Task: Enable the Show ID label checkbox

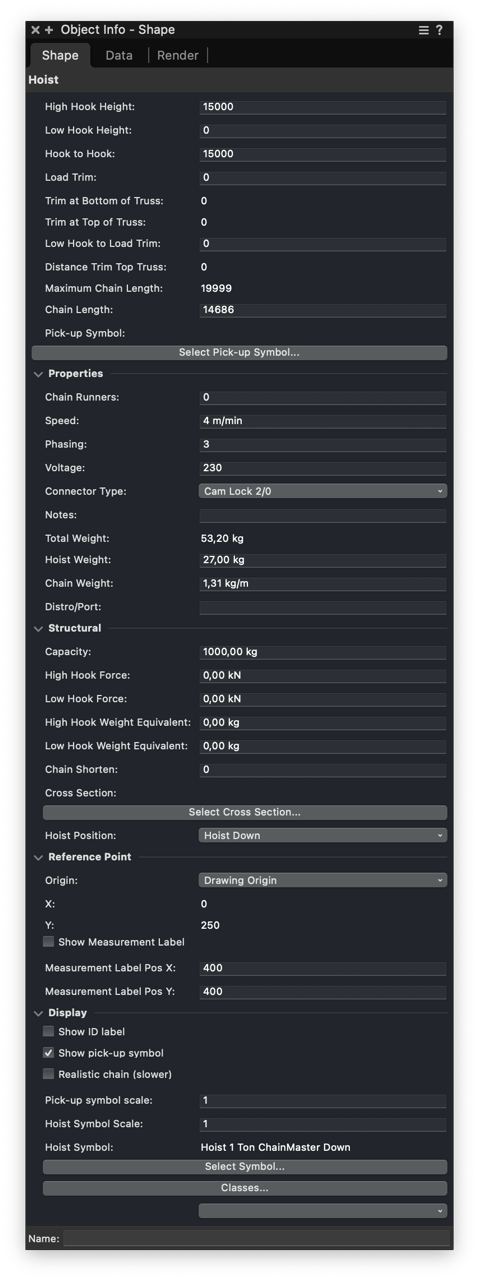Action: coord(48,1031)
